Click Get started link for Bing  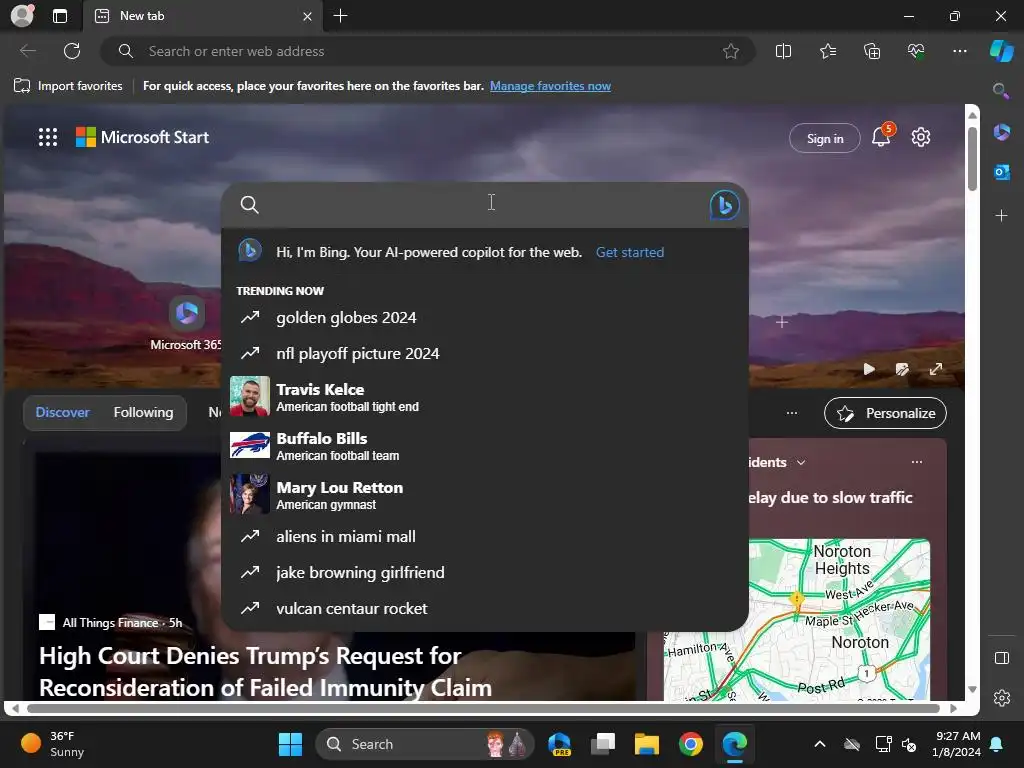(x=630, y=252)
